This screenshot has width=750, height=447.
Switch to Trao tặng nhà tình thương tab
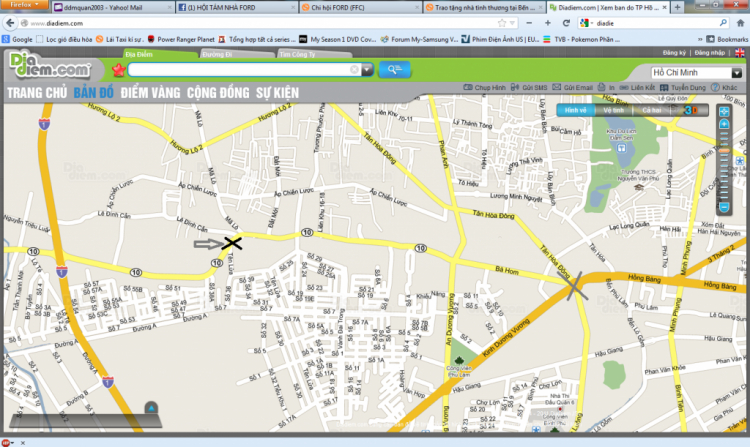(x=484, y=7)
